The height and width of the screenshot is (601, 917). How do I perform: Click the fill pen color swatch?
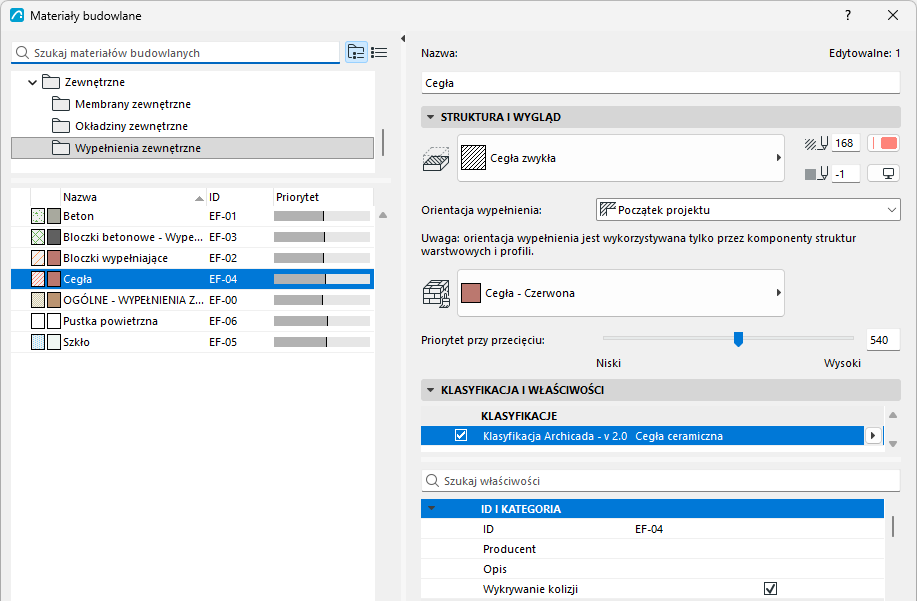pyautogui.click(x=884, y=143)
